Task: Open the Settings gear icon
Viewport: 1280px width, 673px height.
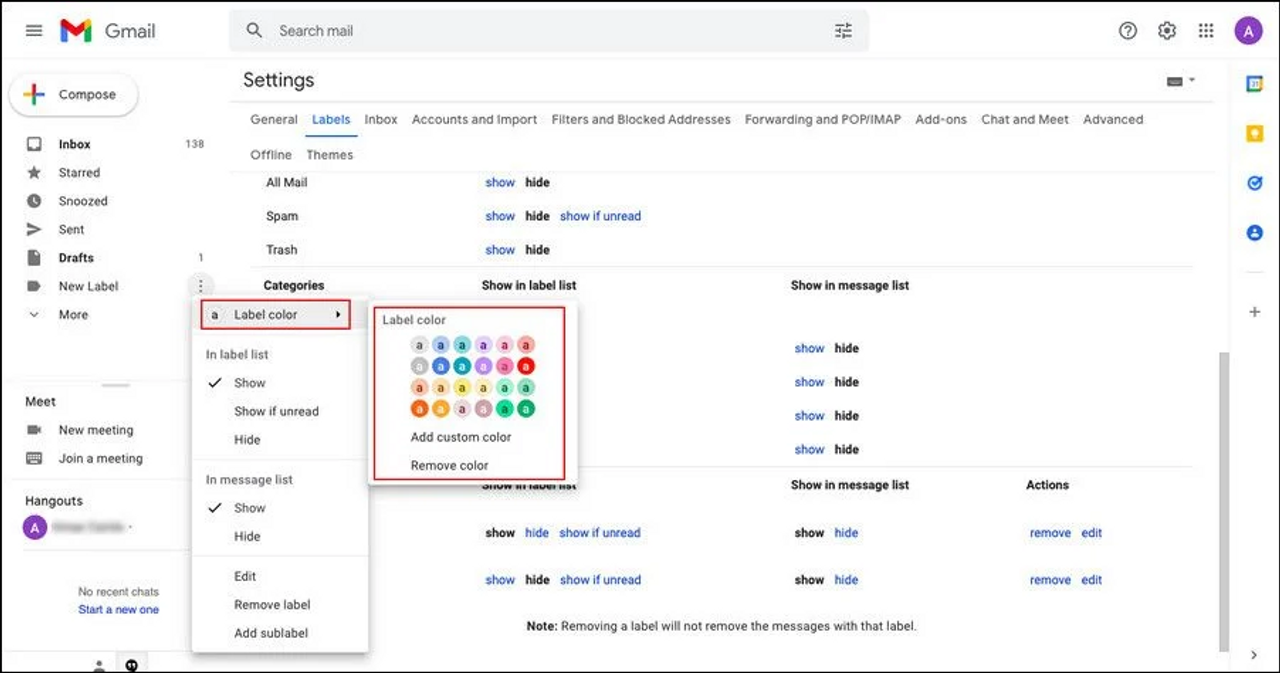Action: click(x=1167, y=31)
